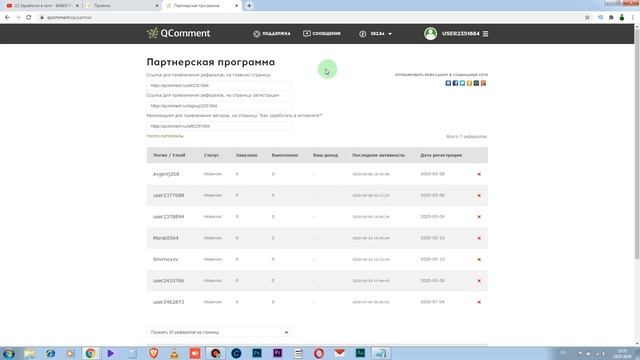Open Chrome from the taskbar
Screen dimensions: 640x360
91,353
